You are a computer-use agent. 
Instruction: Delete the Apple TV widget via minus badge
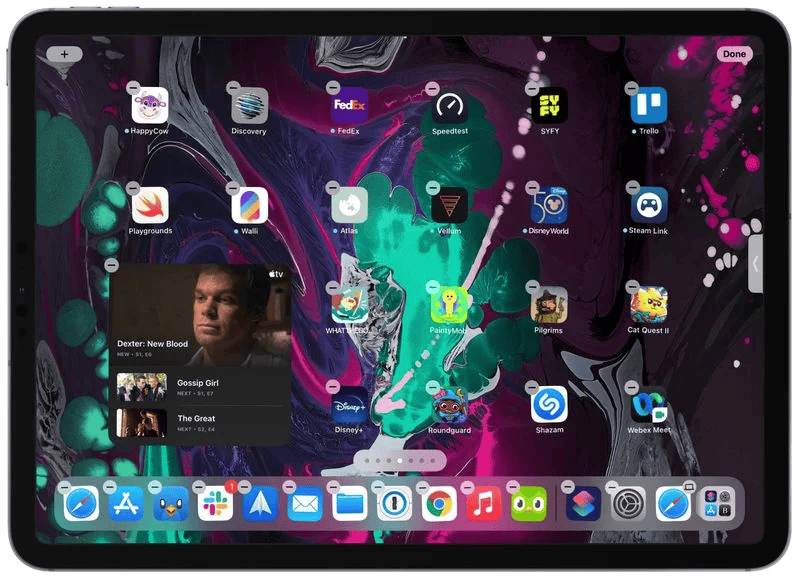111,265
